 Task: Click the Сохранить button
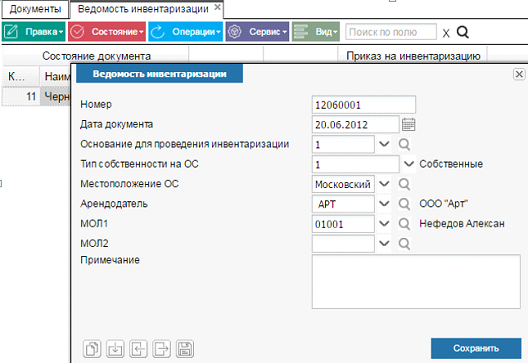point(476,348)
